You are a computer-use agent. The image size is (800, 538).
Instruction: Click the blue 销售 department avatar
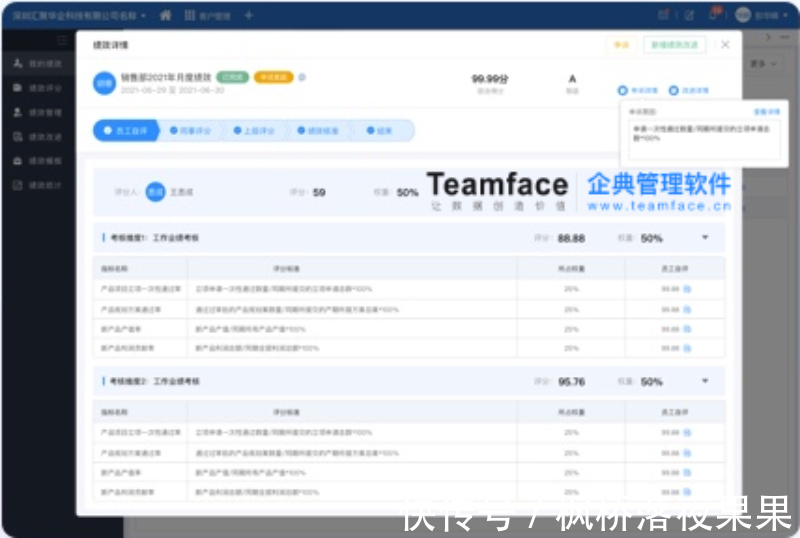click(105, 83)
